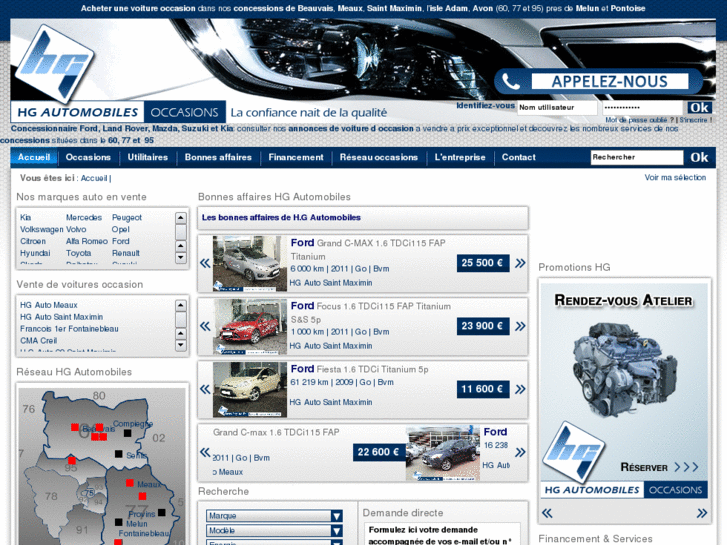Click Les bonnes affaires de H.G Automobiles heading
This screenshot has width=727, height=545.
click(281, 218)
